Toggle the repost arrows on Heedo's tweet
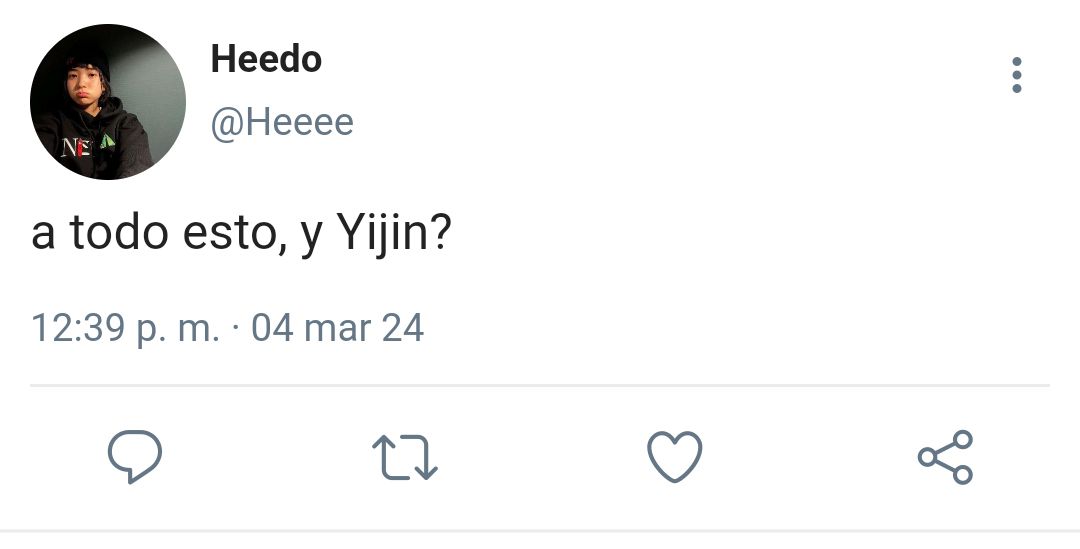This screenshot has width=1080, height=549. [x=404, y=457]
